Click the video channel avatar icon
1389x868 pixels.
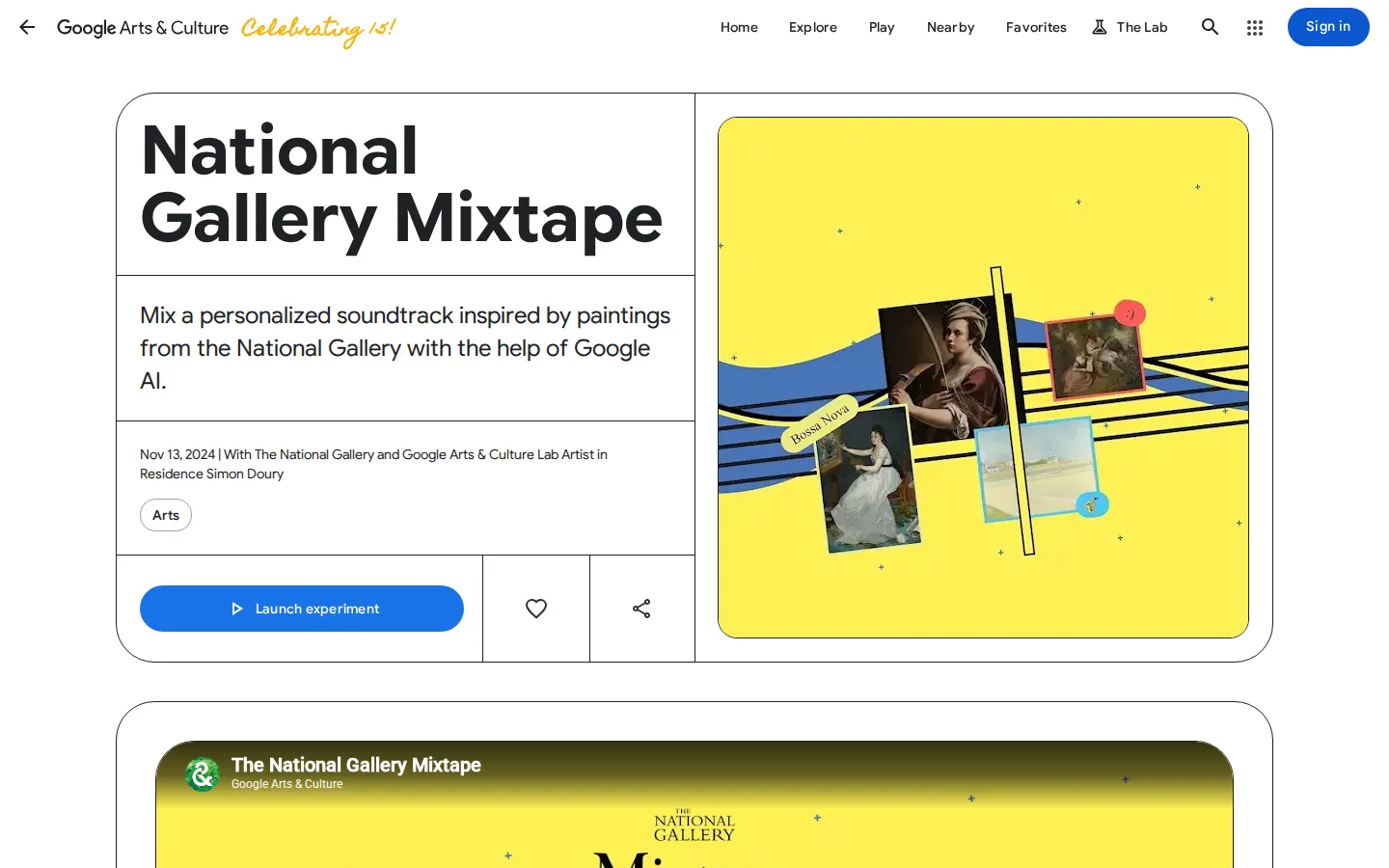[203, 773]
